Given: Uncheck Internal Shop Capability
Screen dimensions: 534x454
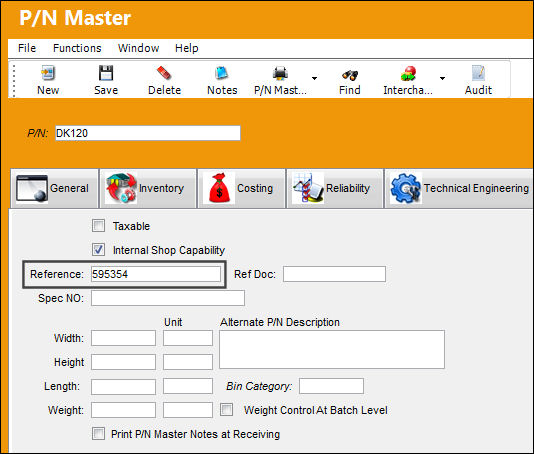Looking at the screenshot, I should (x=98, y=249).
